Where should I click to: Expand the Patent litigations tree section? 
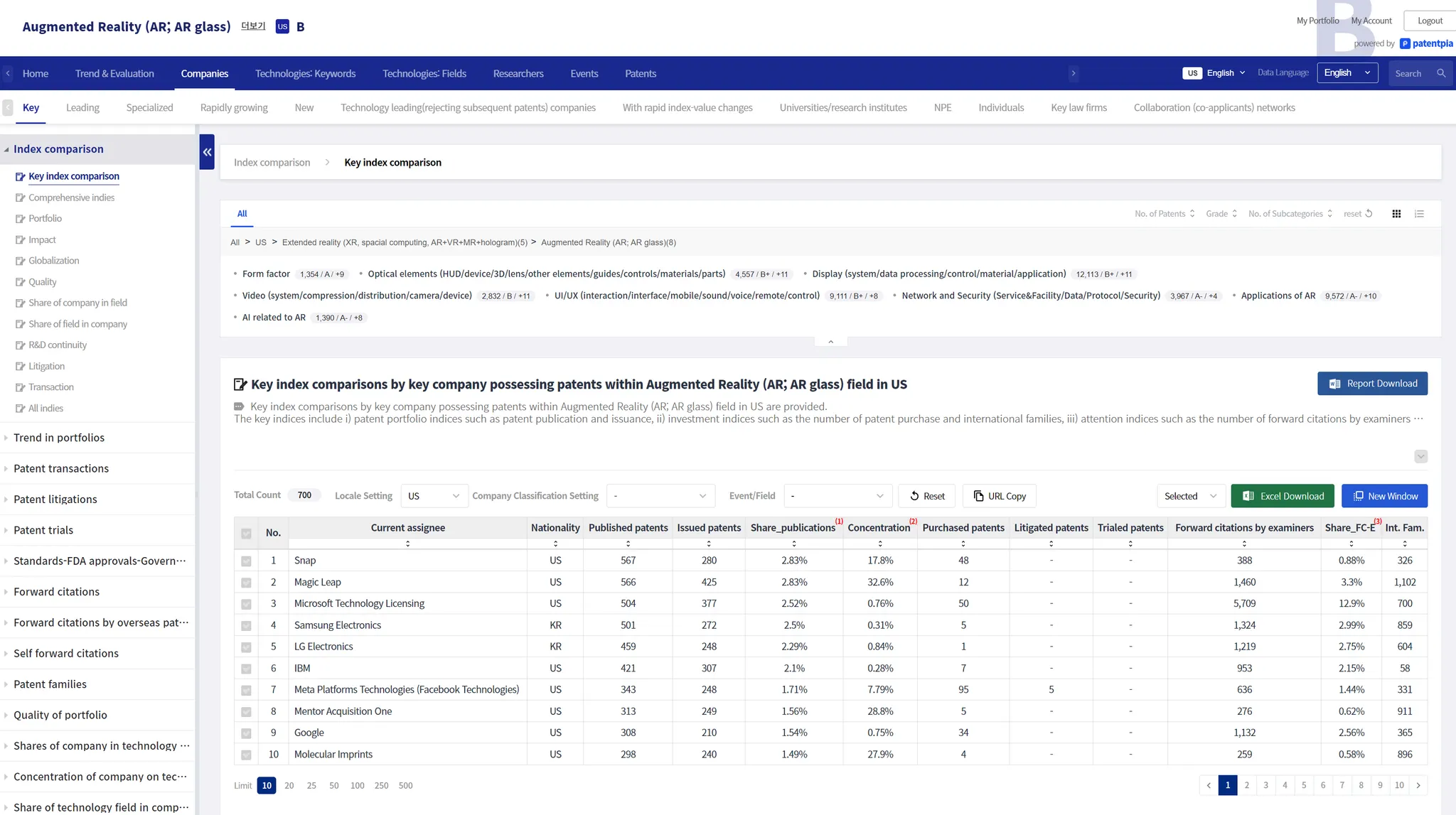tap(55, 500)
